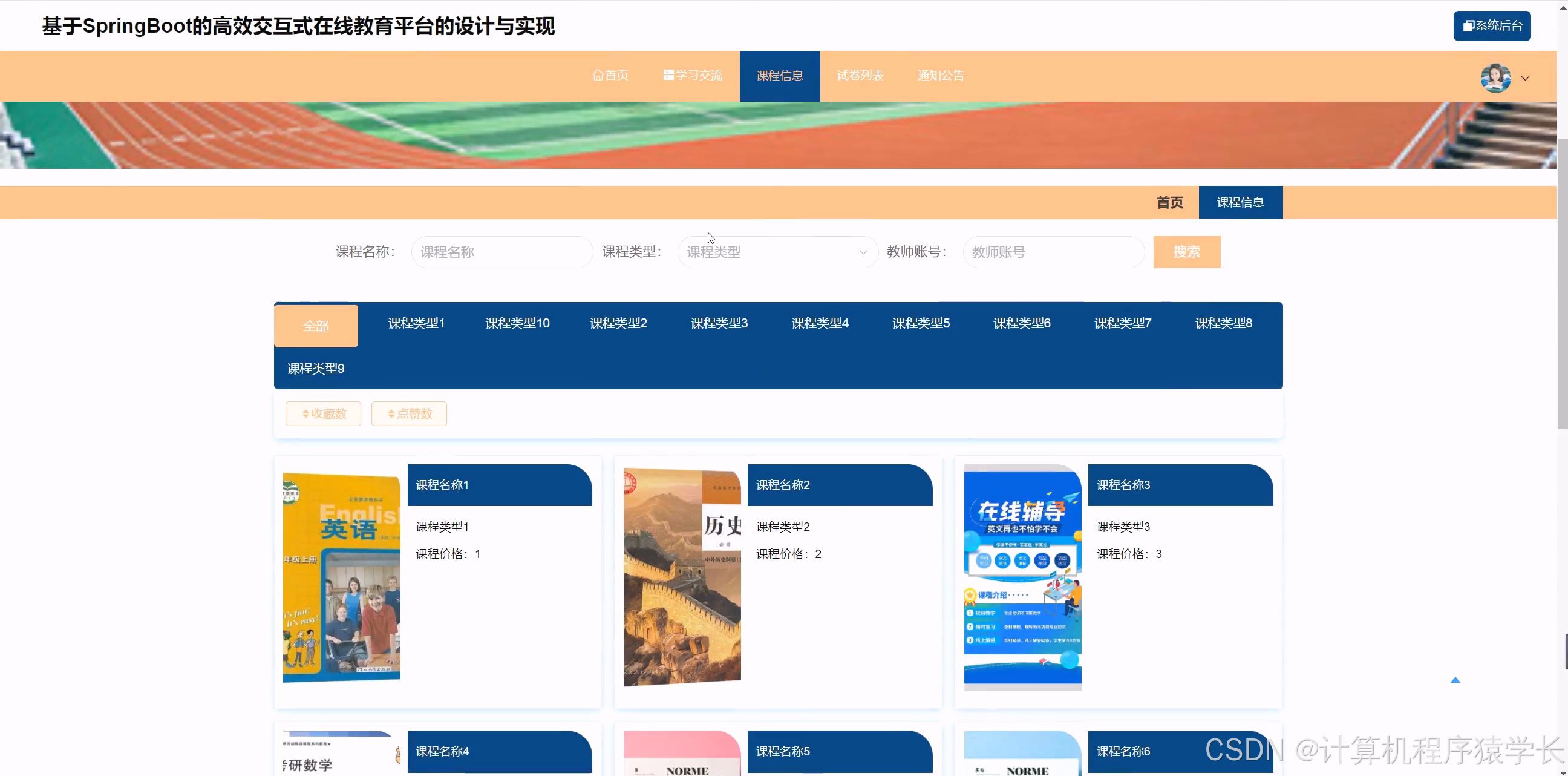Viewport: 1568px width, 776px height.
Task: Click the 课程名称 input field
Action: click(501, 252)
